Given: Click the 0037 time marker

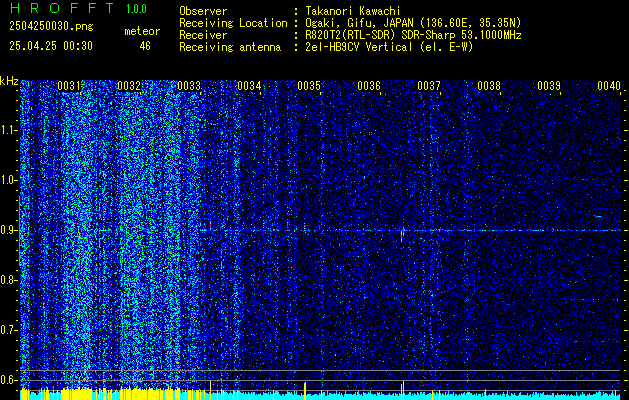Looking at the screenshot, I should (429, 86).
